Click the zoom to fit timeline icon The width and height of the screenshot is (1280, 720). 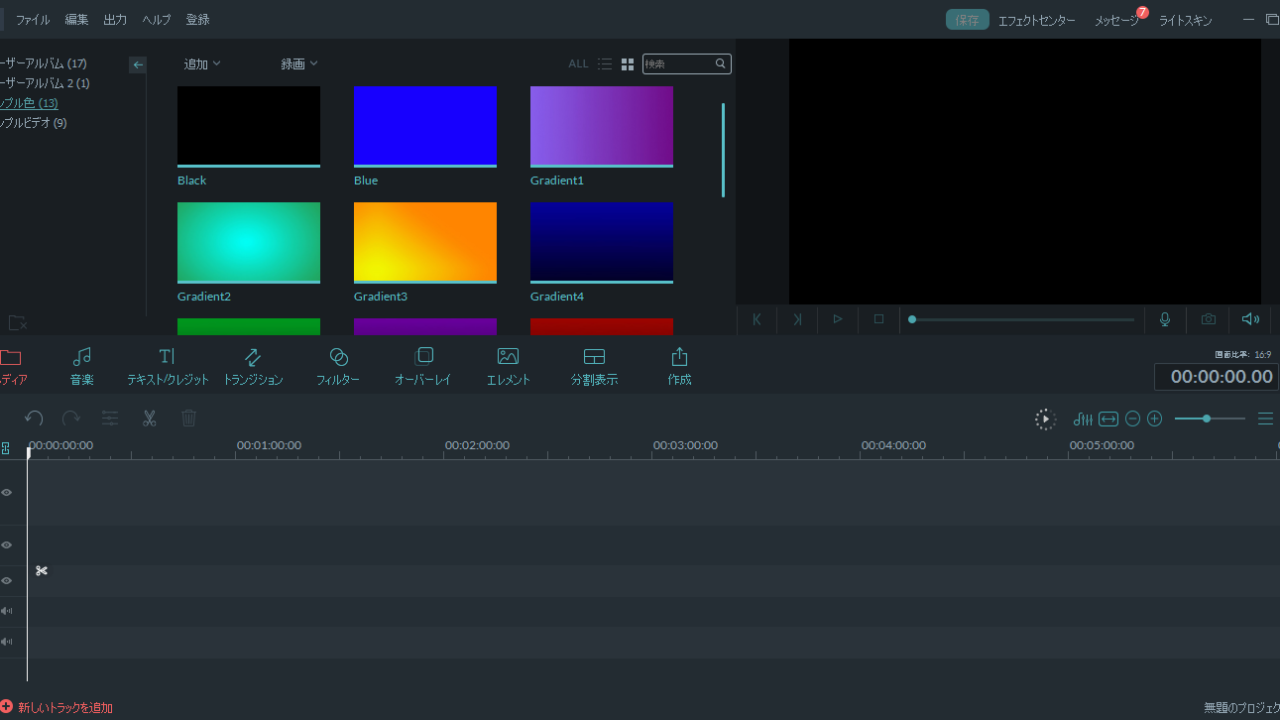pyautogui.click(x=1108, y=419)
